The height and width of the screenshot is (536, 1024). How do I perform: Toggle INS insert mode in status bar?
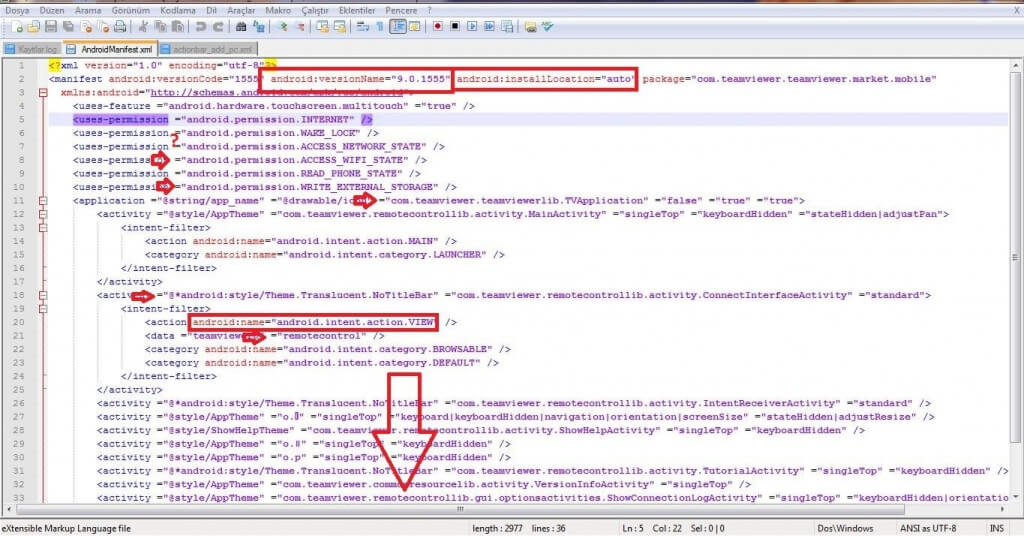pos(996,528)
